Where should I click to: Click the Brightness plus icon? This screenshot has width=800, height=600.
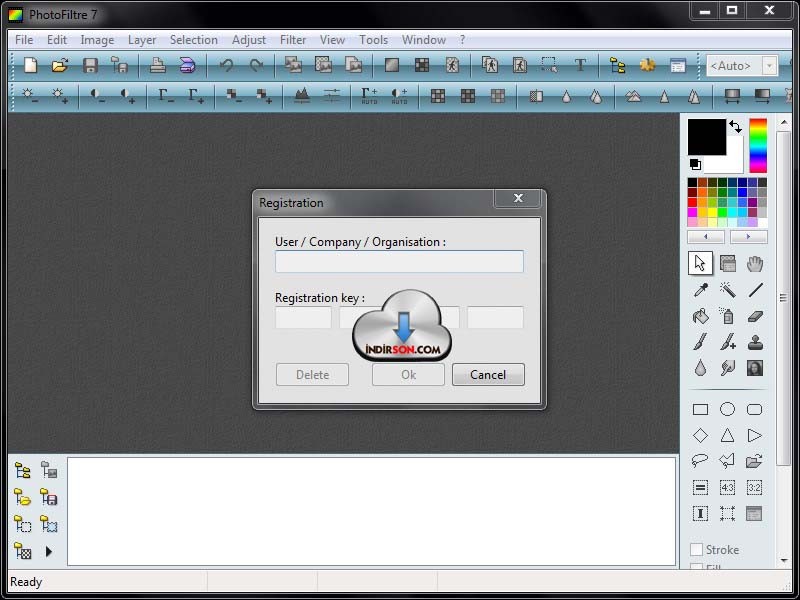pyautogui.click(x=60, y=95)
